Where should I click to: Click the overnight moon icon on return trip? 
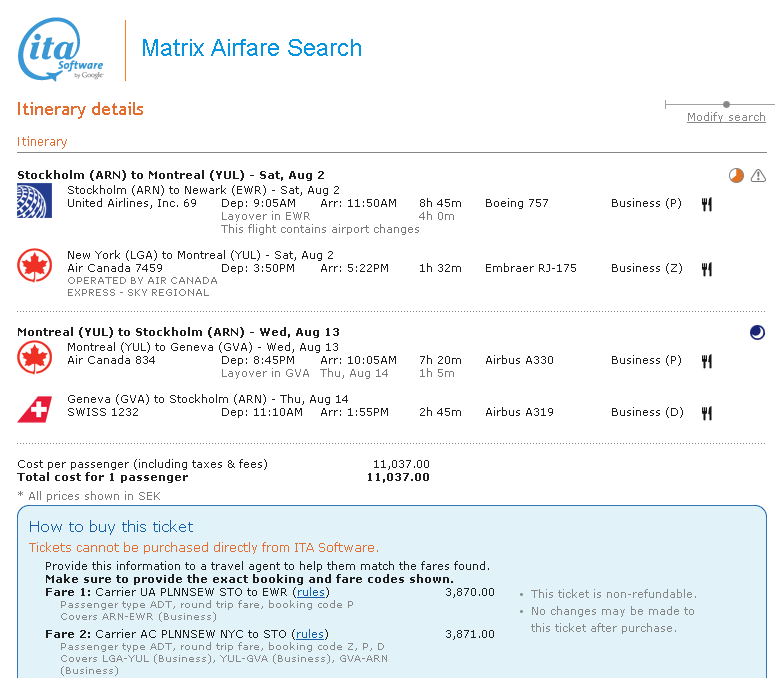[x=757, y=332]
